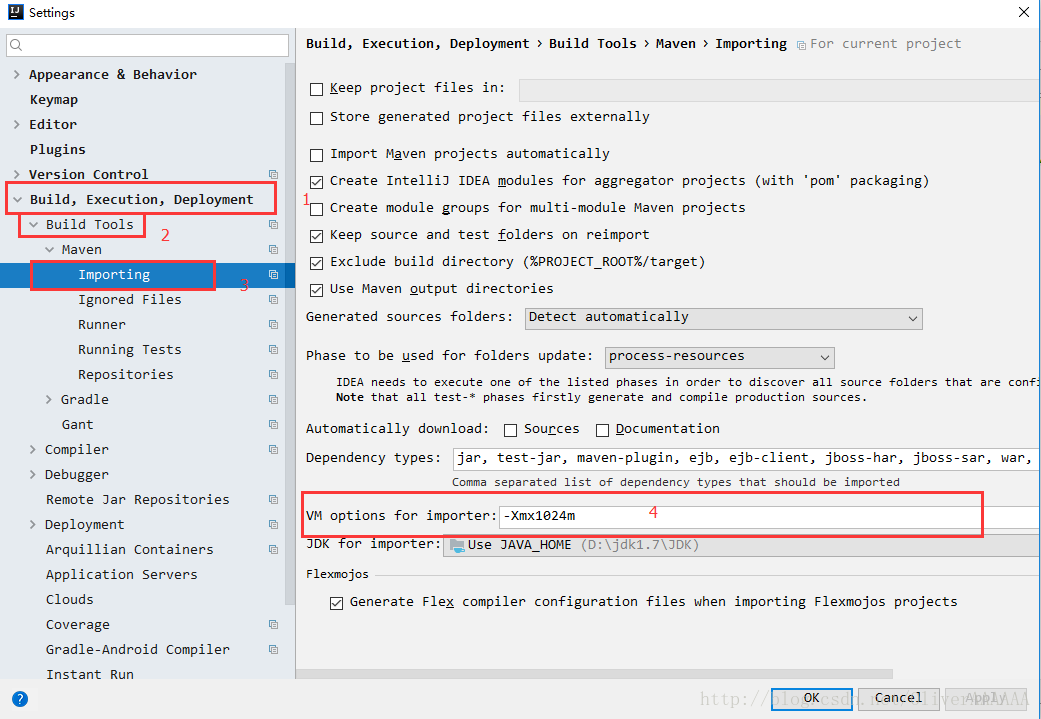Check automatic download of Sources

point(511,430)
